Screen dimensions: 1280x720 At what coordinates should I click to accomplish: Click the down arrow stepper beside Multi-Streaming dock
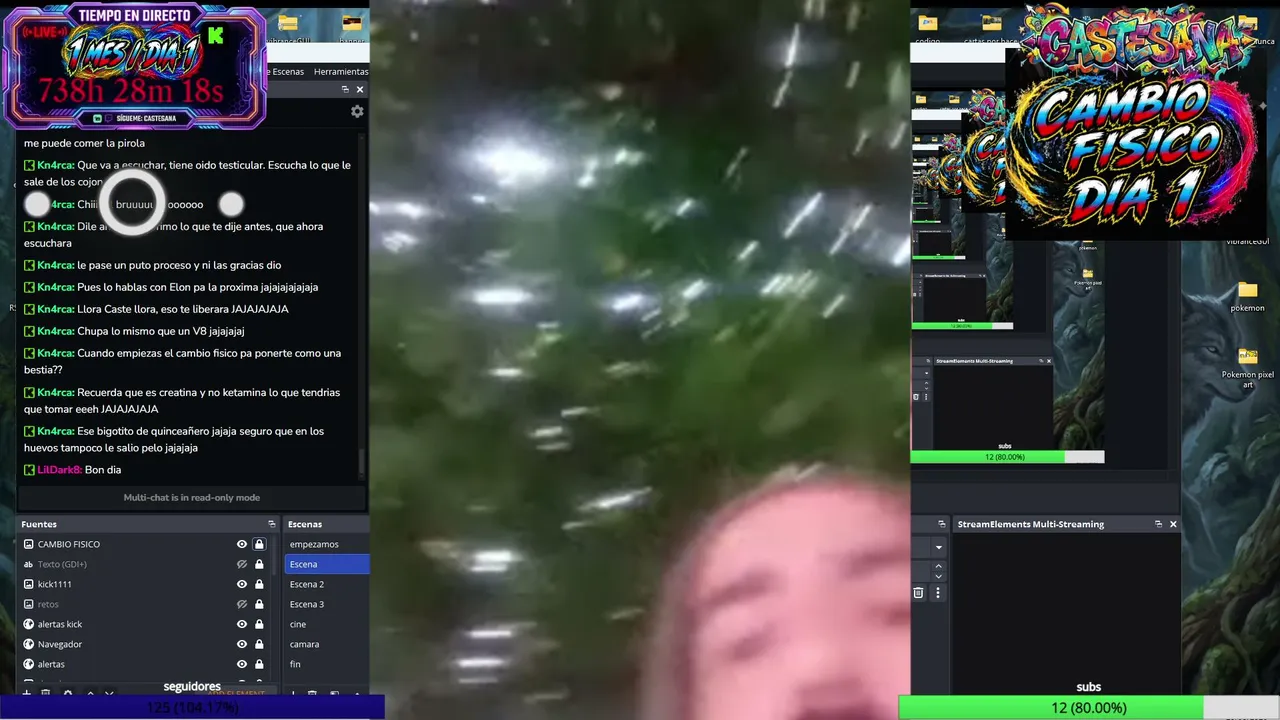pyautogui.click(x=938, y=576)
